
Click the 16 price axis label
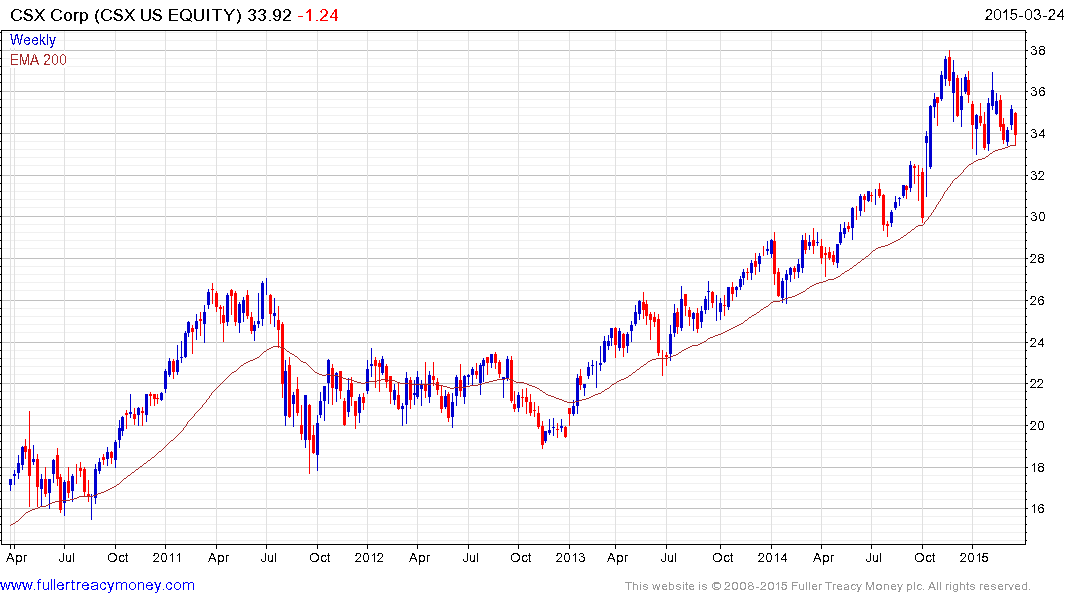tap(1037, 509)
